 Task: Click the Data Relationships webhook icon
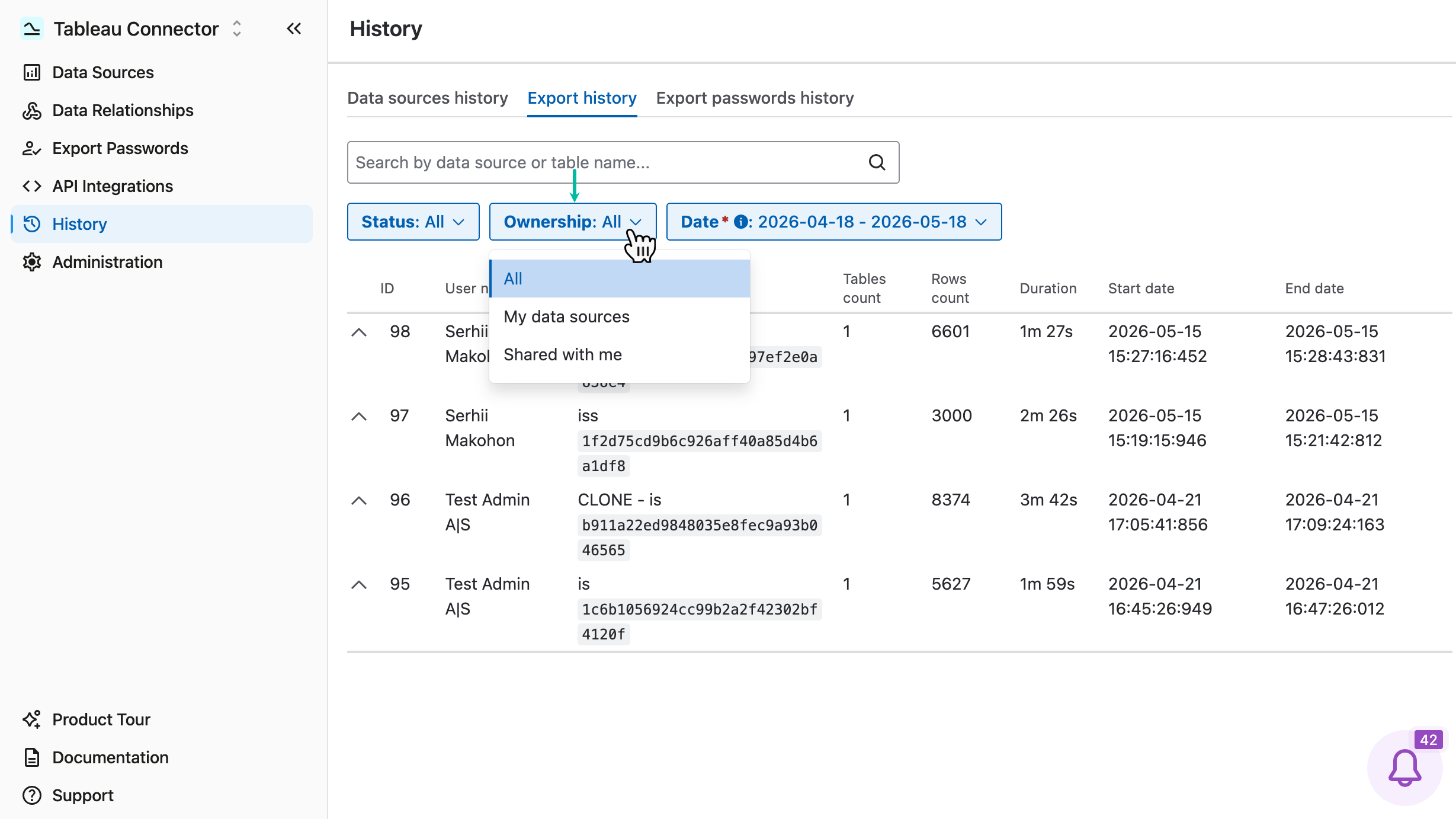pos(31,110)
